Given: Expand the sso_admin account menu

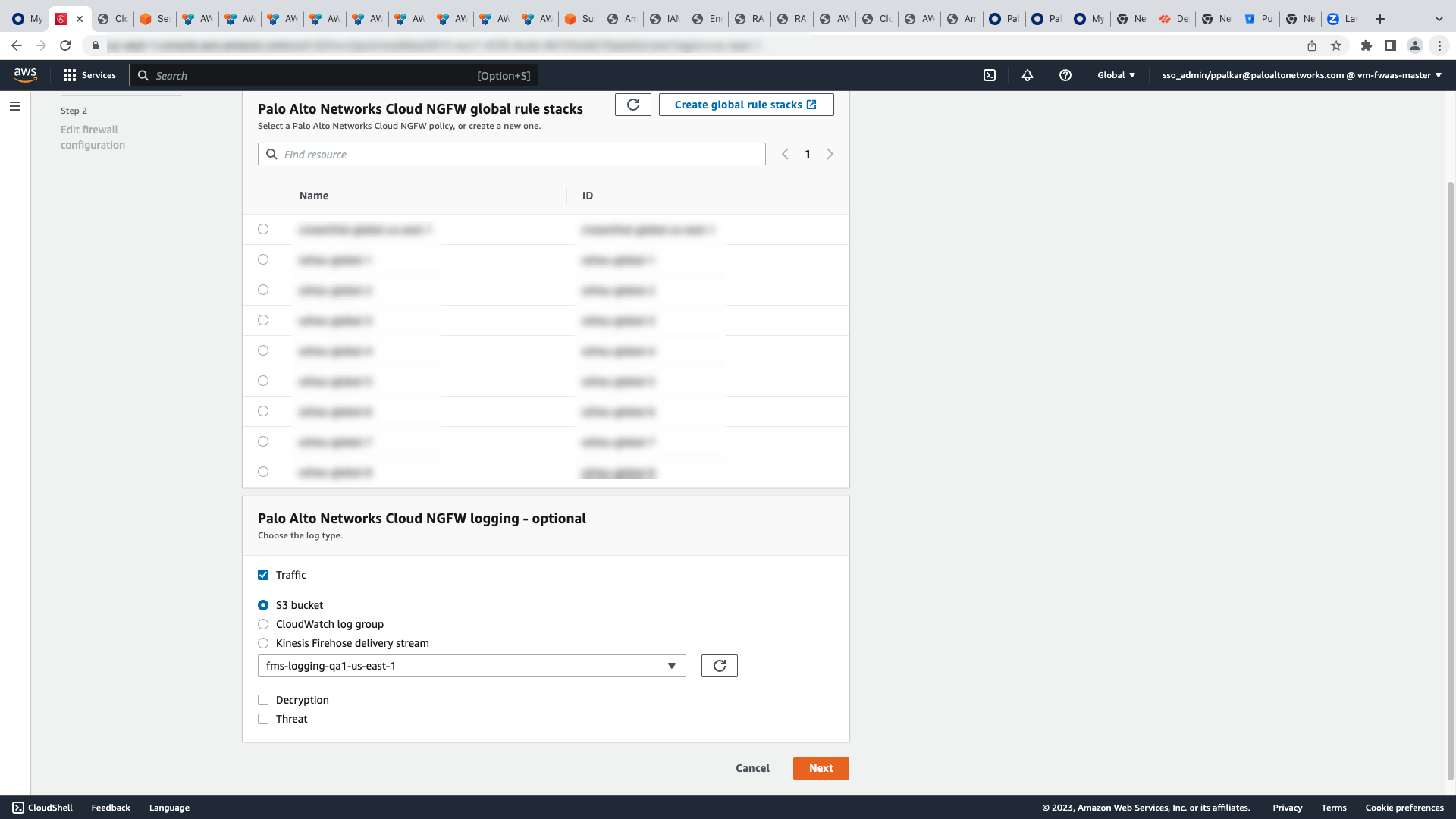Looking at the screenshot, I should [1301, 75].
